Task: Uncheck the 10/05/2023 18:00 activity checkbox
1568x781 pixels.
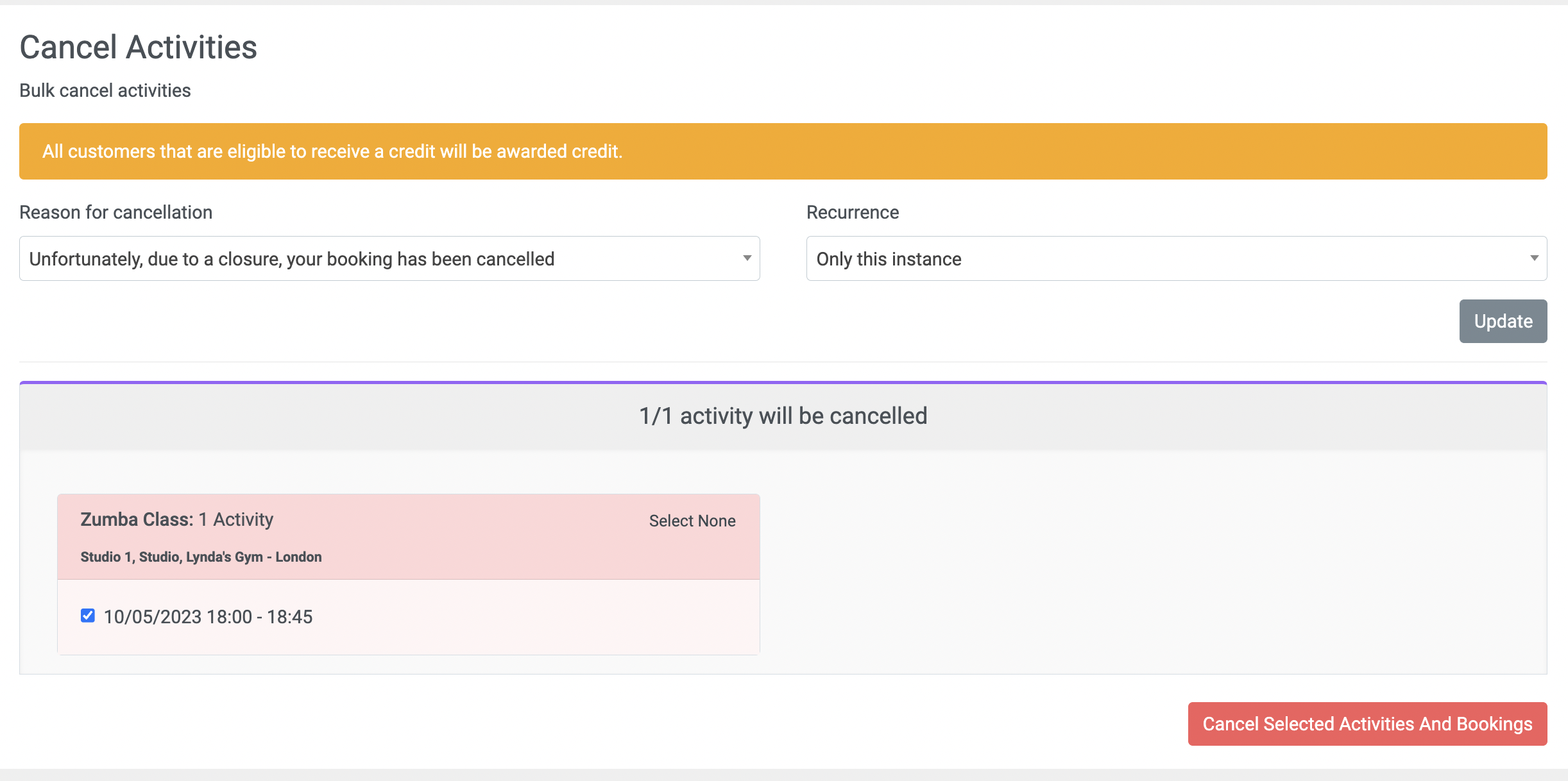Action: [x=88, y=616]
